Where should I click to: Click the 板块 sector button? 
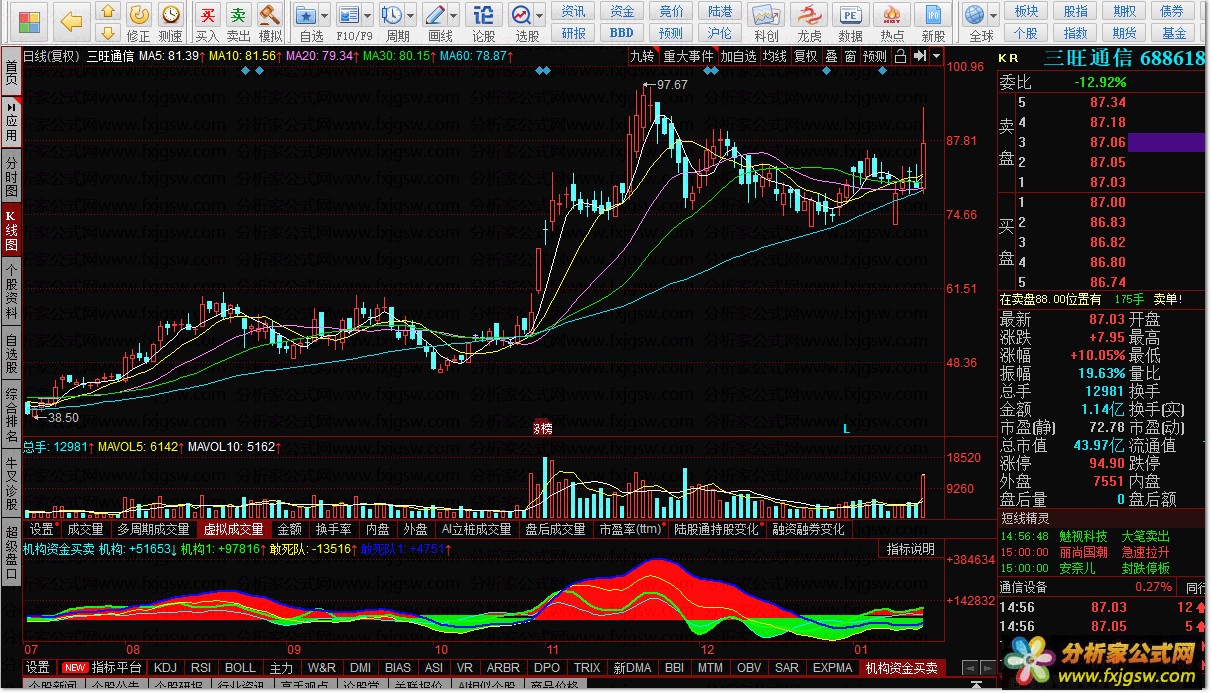pos(1027,11)
